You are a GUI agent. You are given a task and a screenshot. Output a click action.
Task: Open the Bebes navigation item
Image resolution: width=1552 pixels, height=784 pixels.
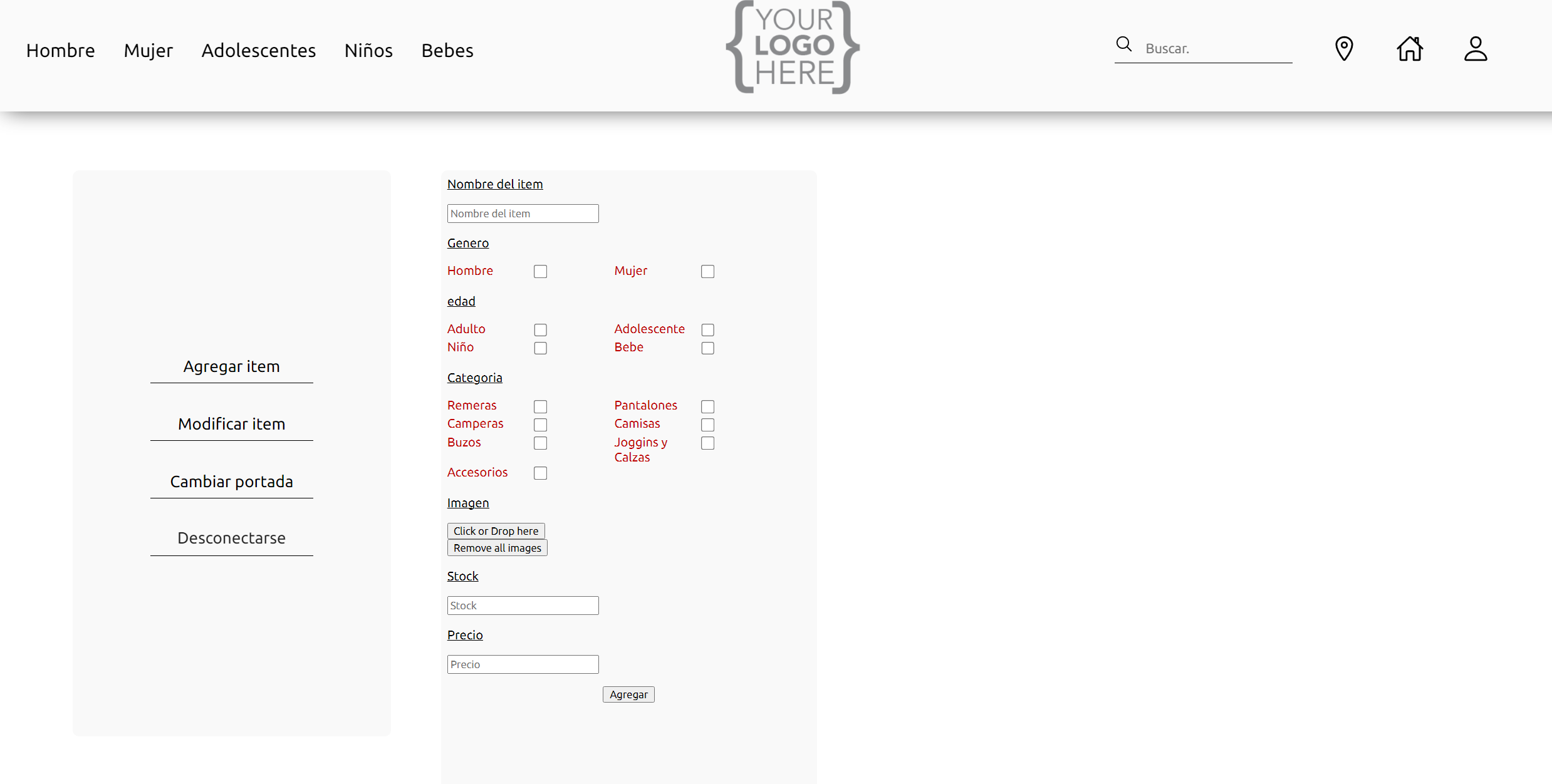[447, 50]
